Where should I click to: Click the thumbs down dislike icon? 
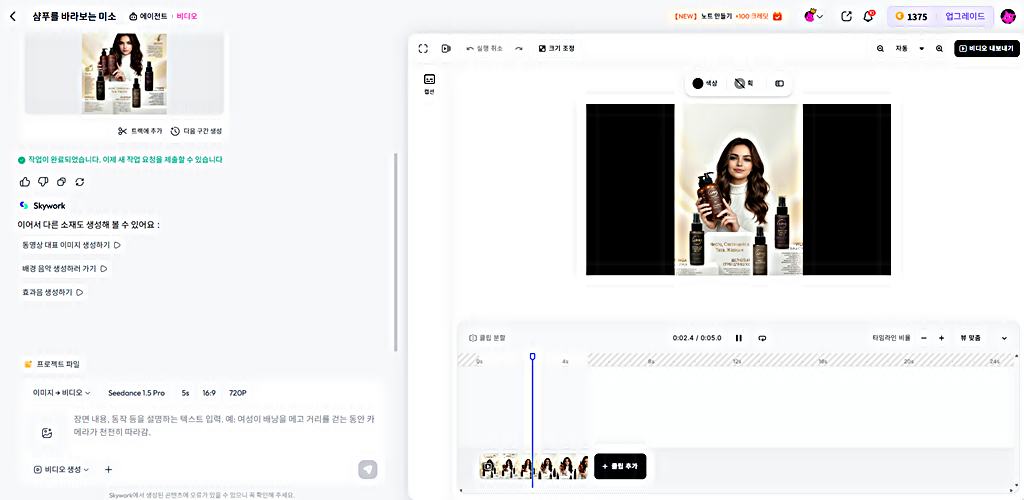43,181
